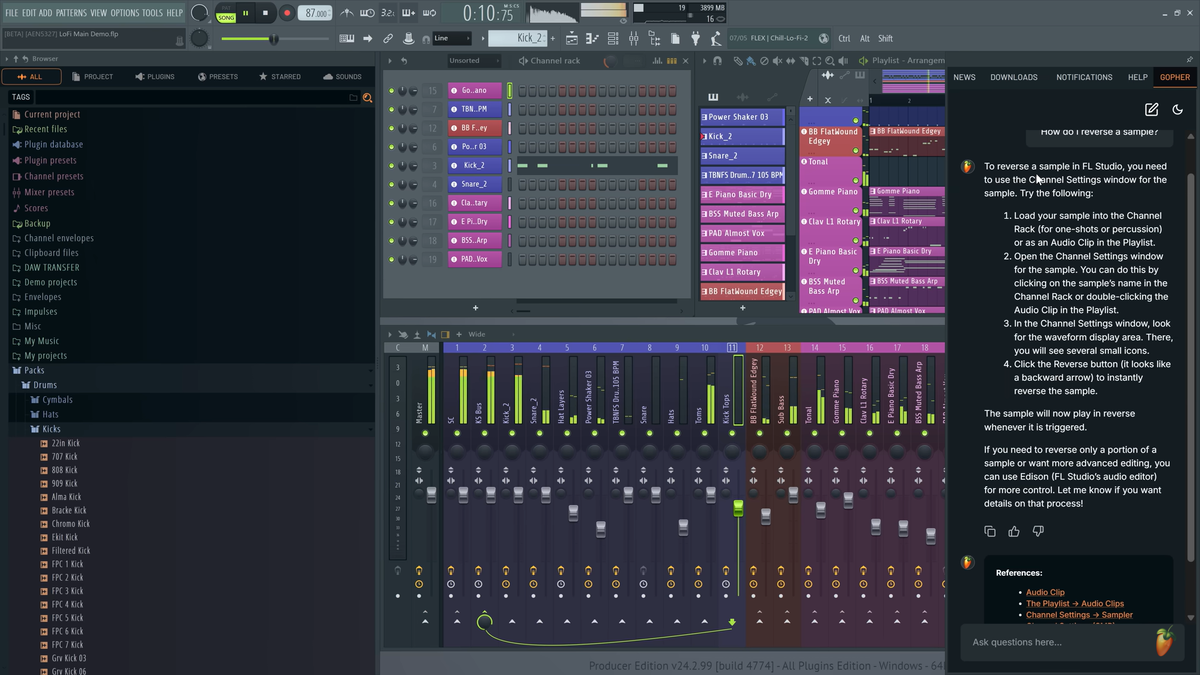Expand the Hats folder in browser

[x=50, y=414]
